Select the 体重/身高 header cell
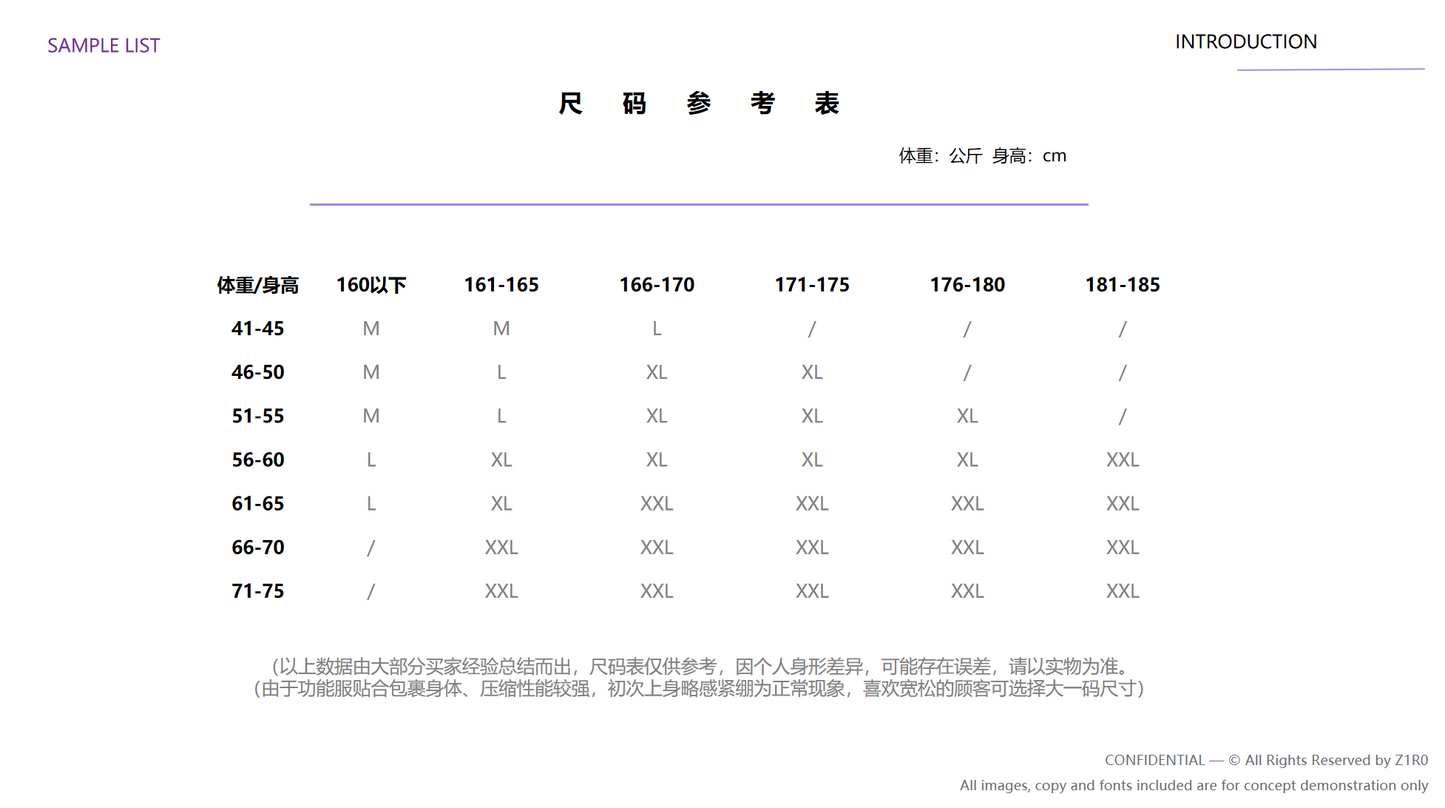This screenshot has height=808, width=1445. click(x=257, y=285)
